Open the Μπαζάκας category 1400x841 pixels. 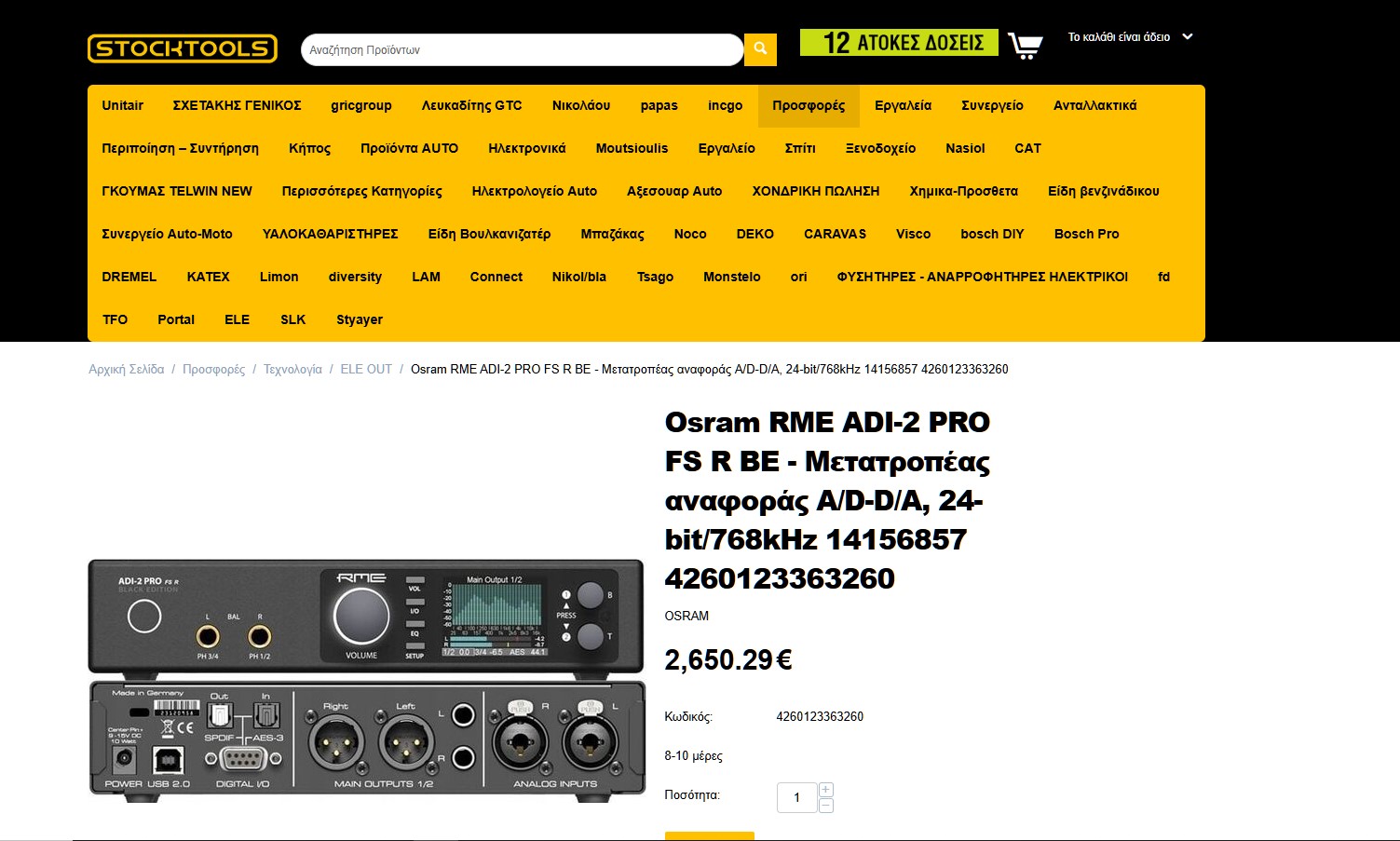point(612,234)
